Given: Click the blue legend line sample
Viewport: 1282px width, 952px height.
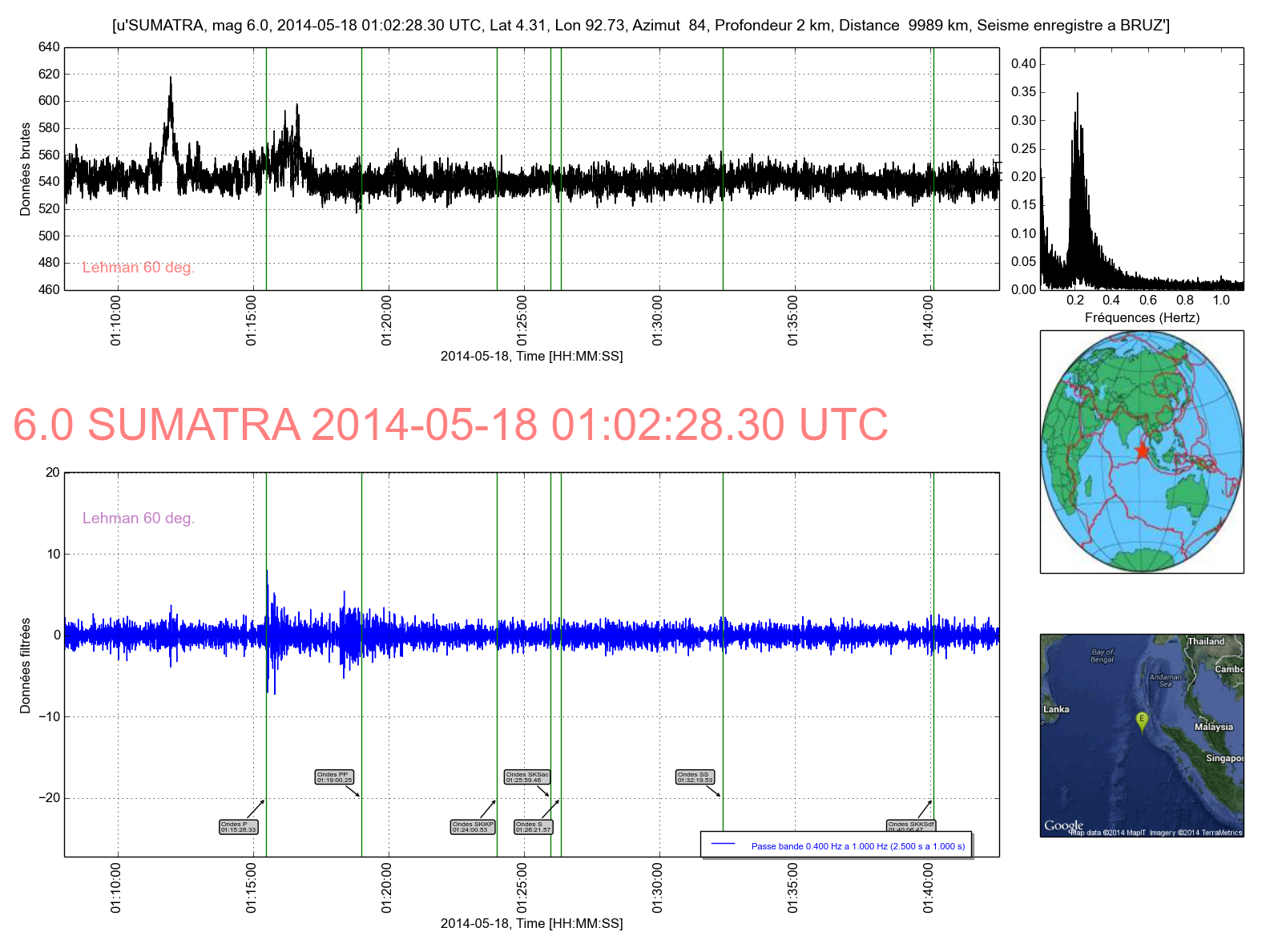Looking at the screenshot, I should tap(723, 845).
